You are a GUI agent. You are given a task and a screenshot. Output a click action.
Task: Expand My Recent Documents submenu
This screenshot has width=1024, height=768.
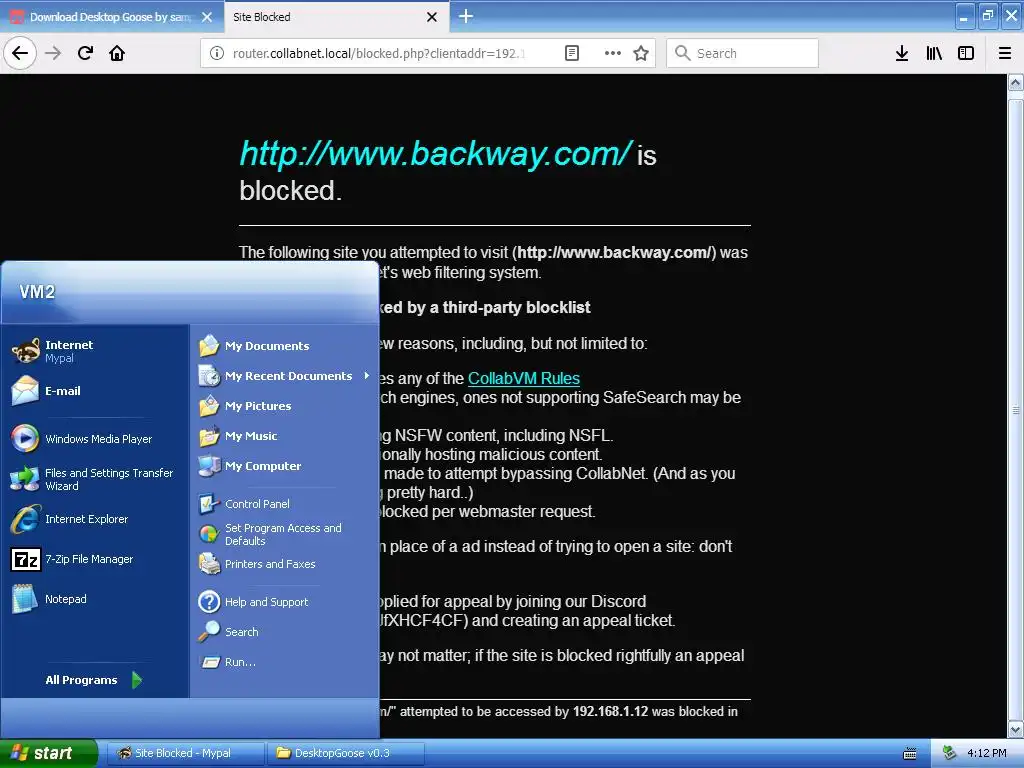point(284,376)
